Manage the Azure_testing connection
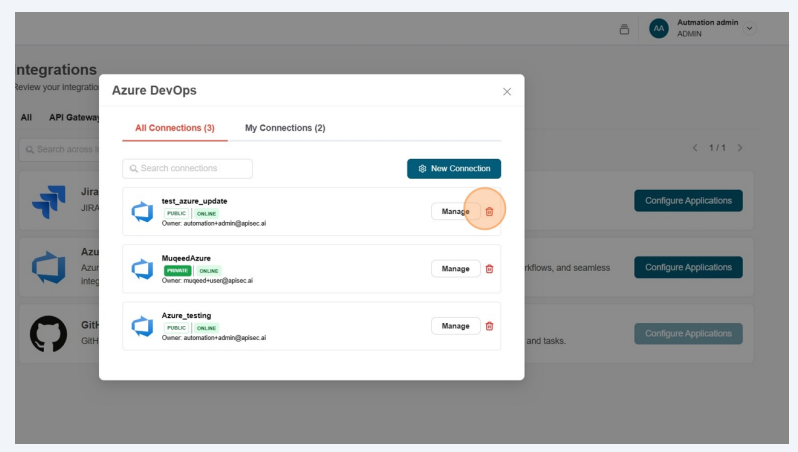 click(455, 326)
